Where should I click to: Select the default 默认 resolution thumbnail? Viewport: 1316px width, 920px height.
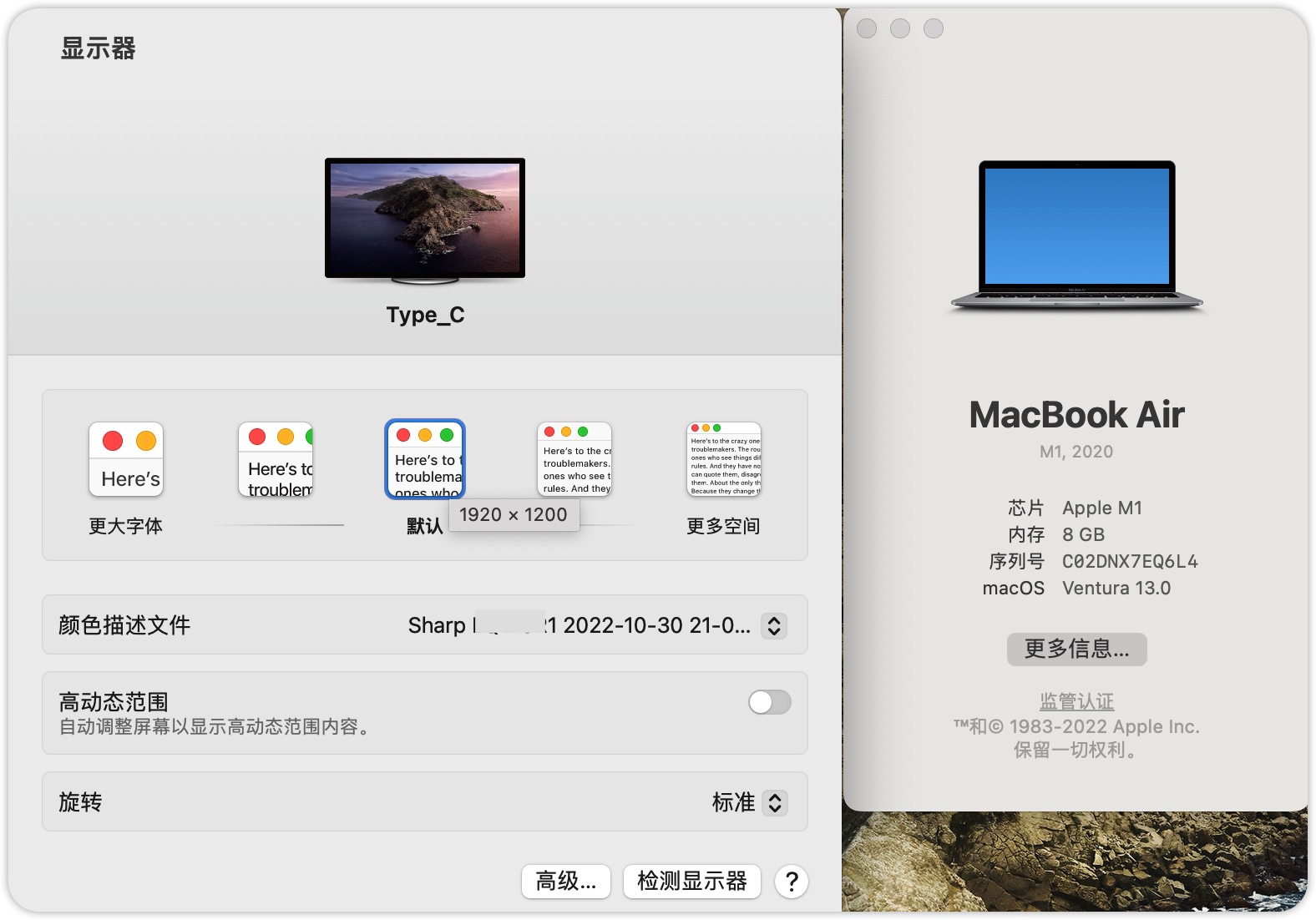coord(425,459)
